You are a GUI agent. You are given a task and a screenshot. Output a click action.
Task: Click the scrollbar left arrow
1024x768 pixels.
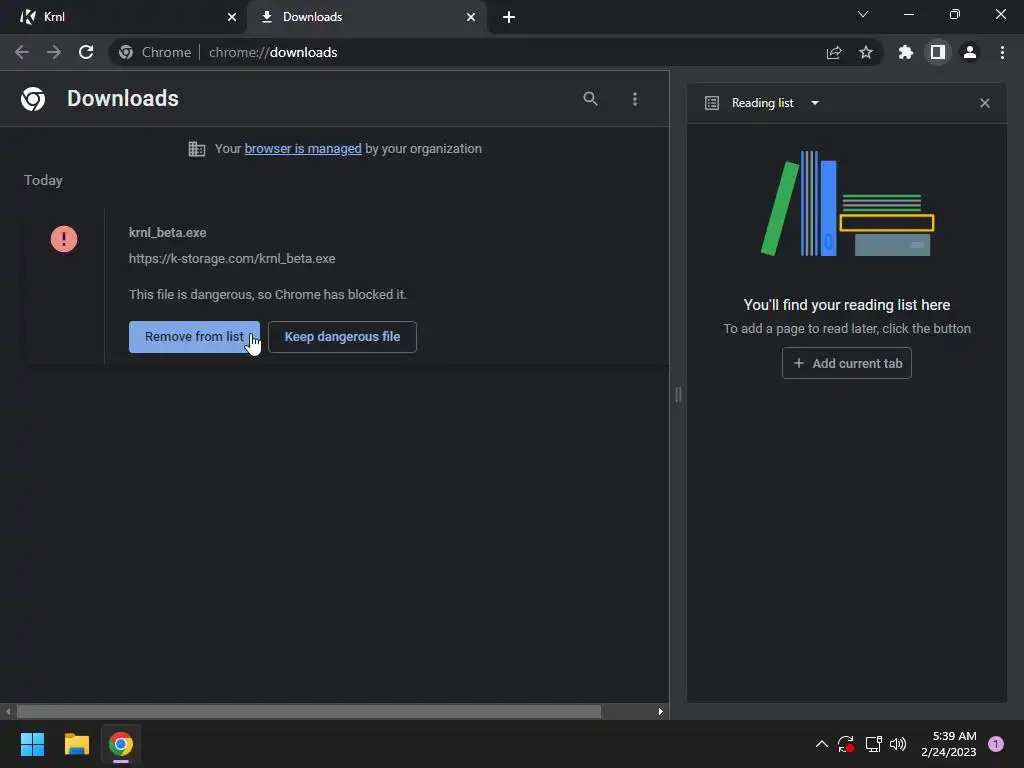[x=8, y=711]
